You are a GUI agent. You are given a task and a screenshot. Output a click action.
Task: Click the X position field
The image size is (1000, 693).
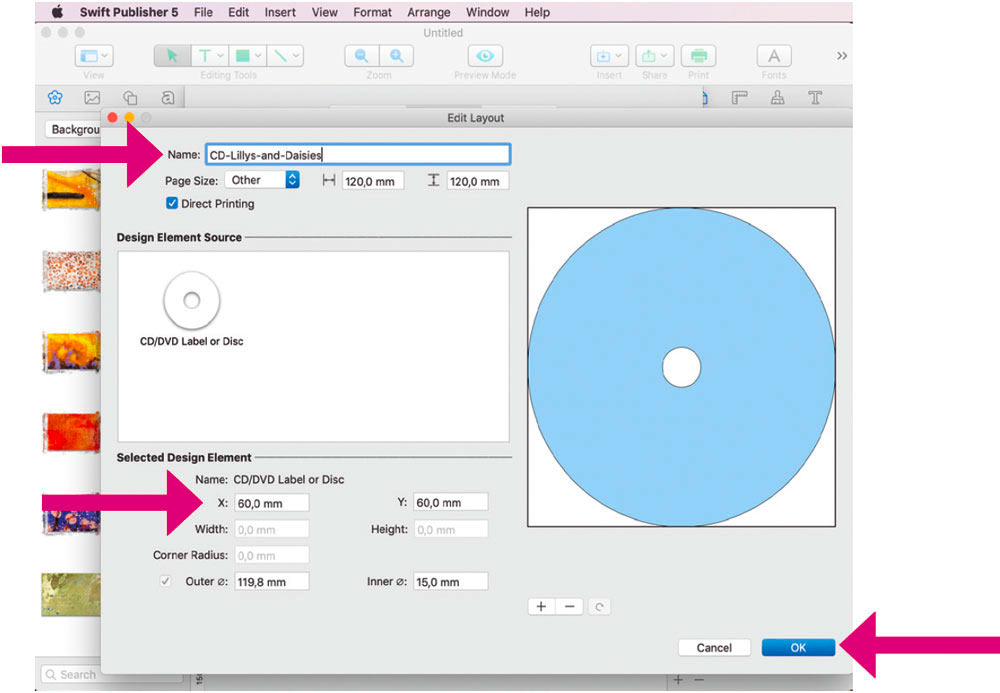tap(272, 503)
